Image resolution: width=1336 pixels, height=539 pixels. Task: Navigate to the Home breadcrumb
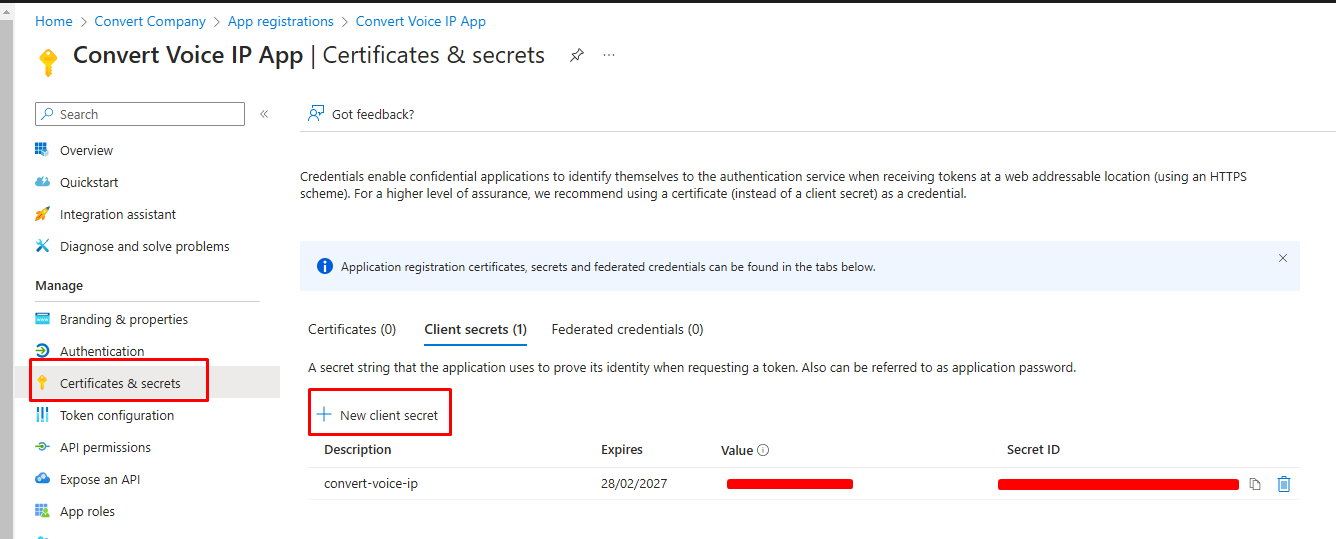[x=54, y=21]
